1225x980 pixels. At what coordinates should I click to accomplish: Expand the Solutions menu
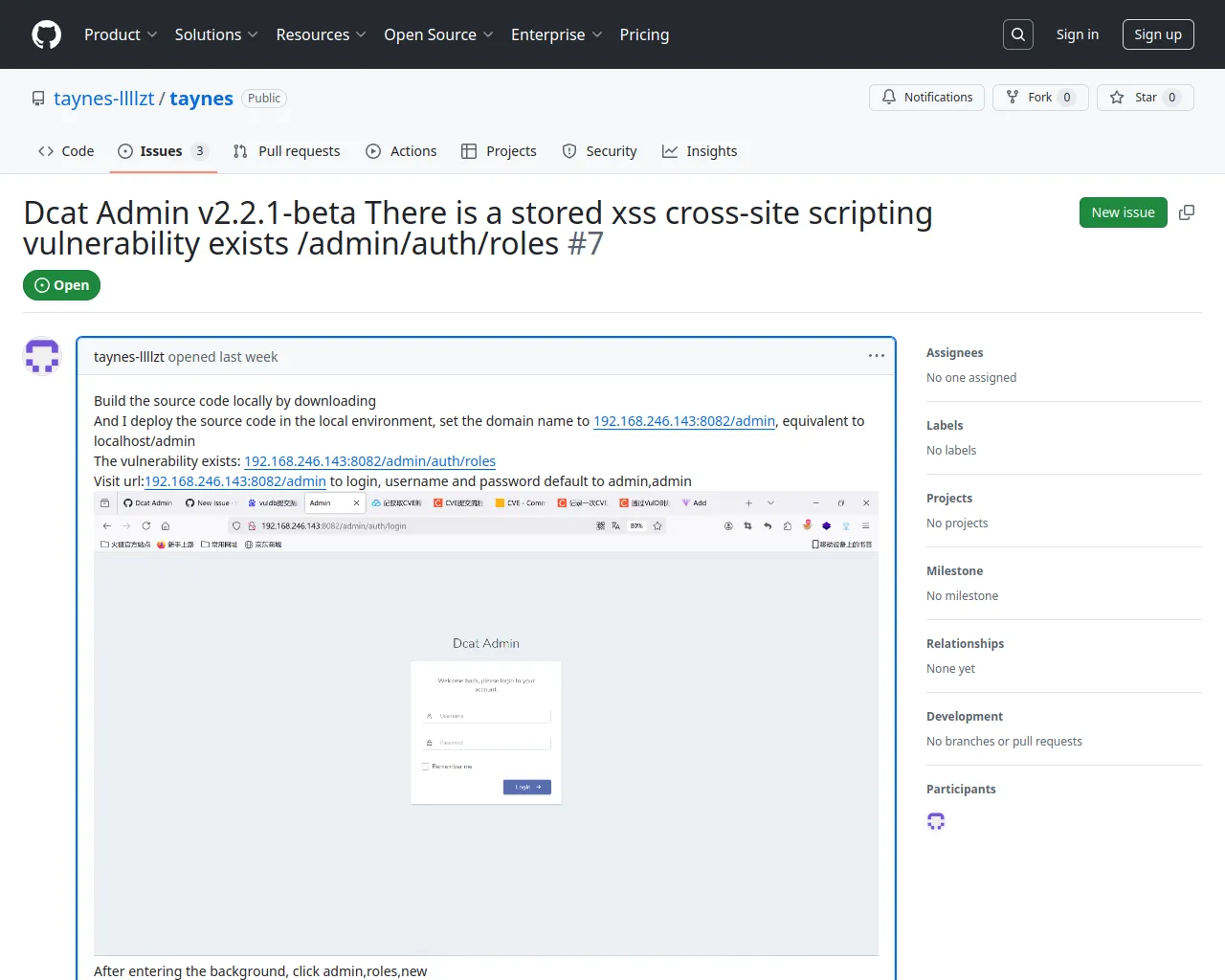216,34
